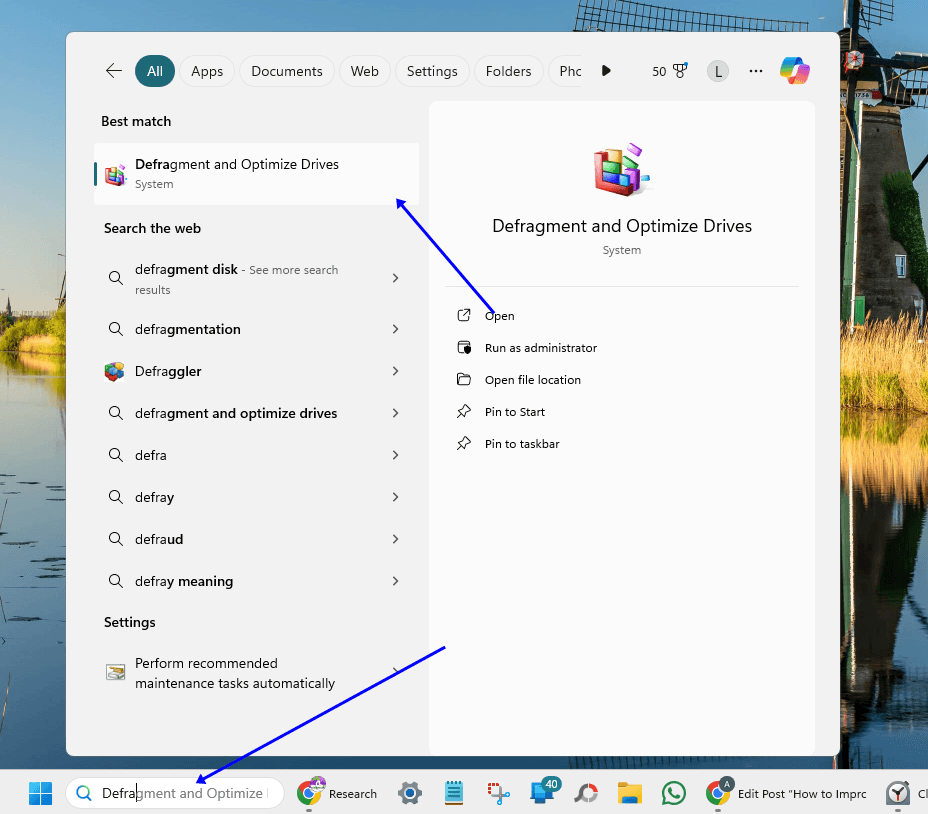Open WhatsApp from the taskbar
Image resolution: width=928 pixels, height=814 pixels.
point(674,793)
